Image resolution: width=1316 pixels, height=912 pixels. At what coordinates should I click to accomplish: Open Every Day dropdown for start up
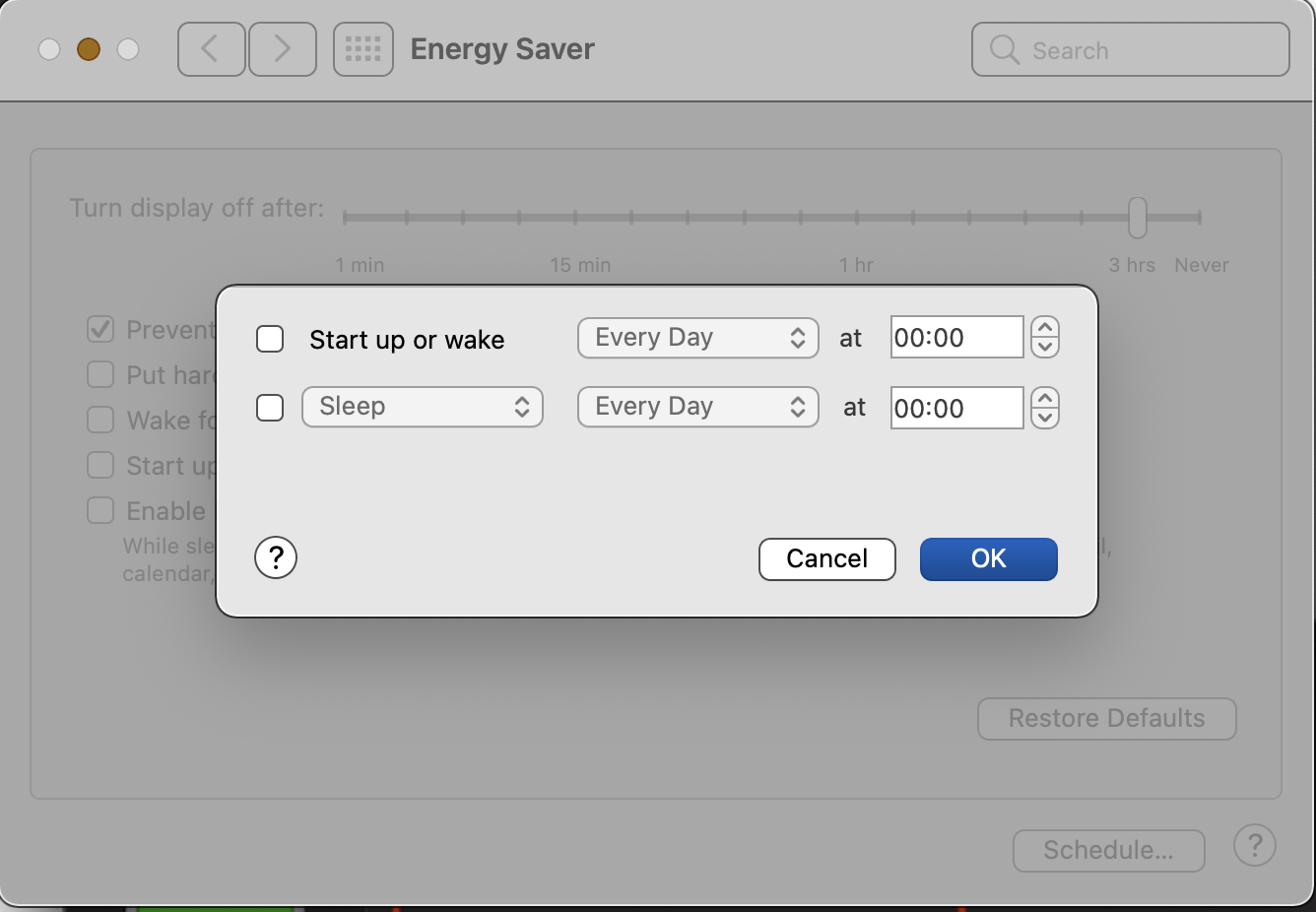(x=697, y=338)
